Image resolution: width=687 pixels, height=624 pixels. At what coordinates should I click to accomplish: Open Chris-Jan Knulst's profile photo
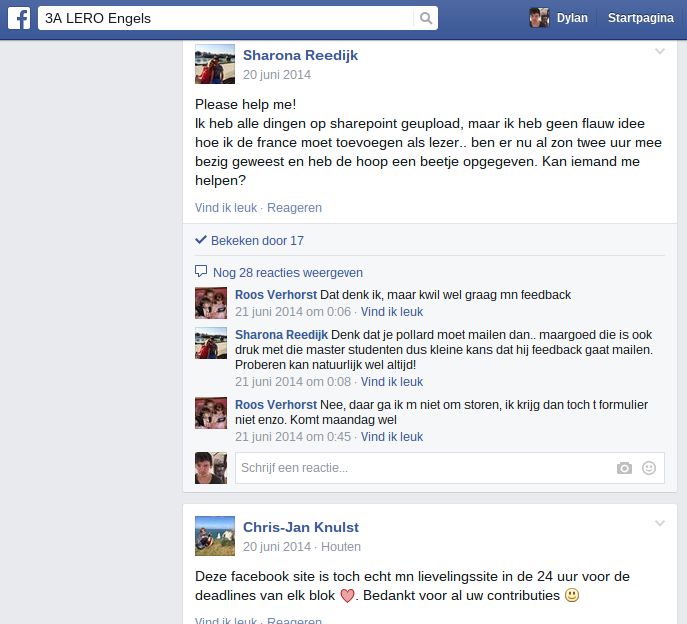click(x=215, y=536)
